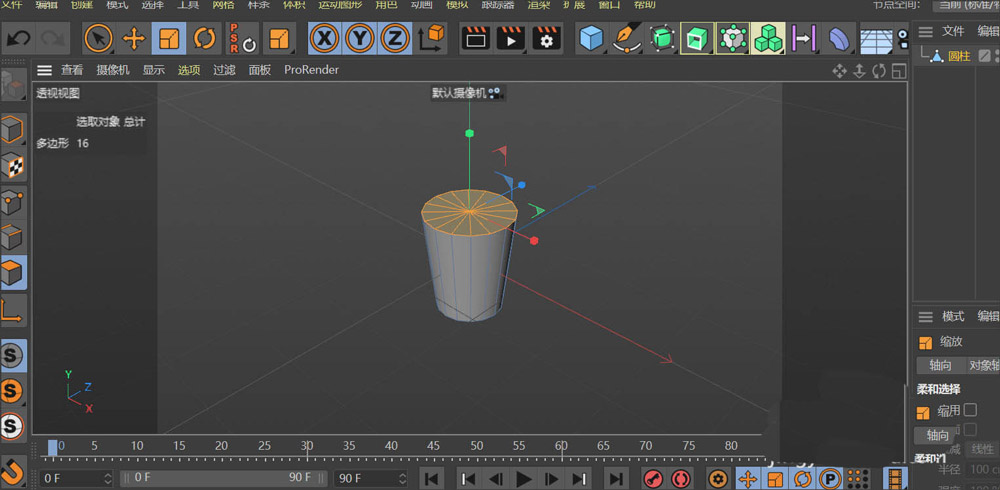1000x490 pixels.
Task: Select the Move tool in top toolbar
Action: pyautogui.click(x=133, y=39)
